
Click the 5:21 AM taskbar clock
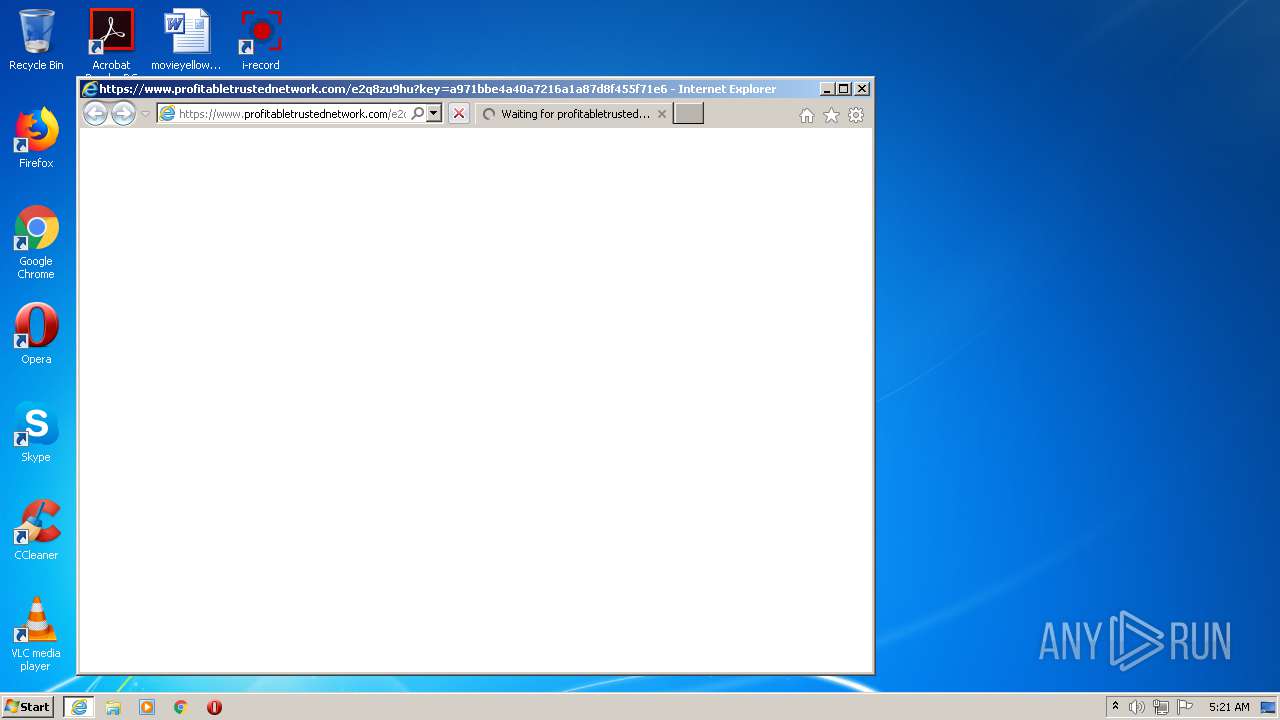tap(1229, 707)
